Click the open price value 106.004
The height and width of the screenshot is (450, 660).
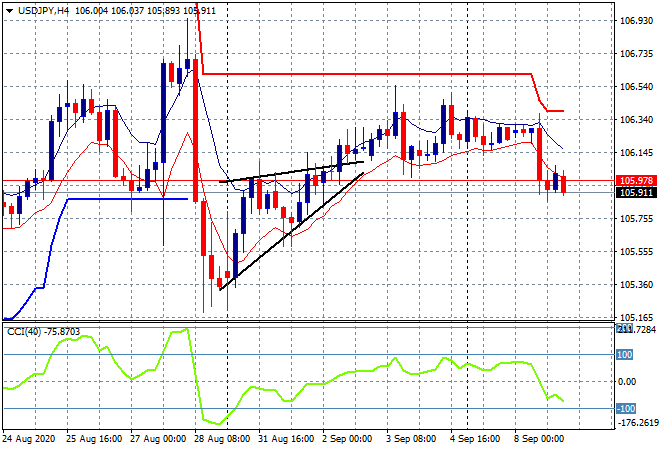pyautogui.click(x=91, y=11)
